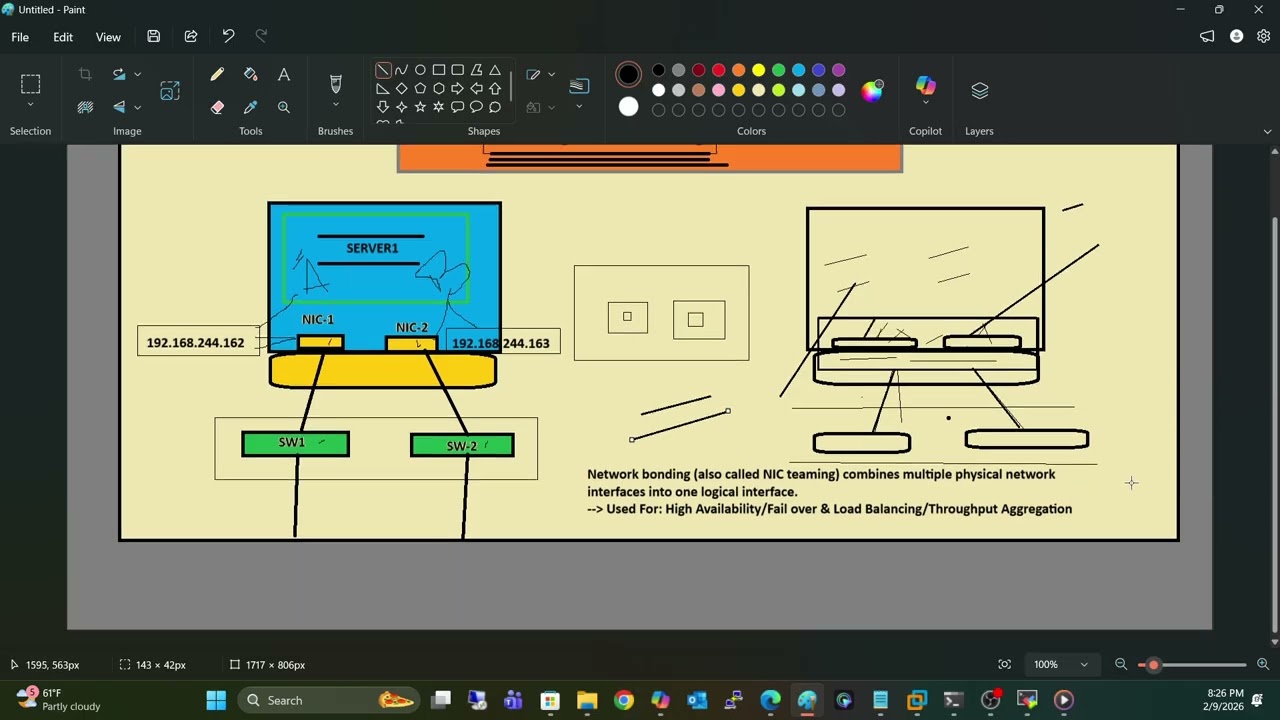Screen dimensions: 1280x720
Task: Click the Save icon in title bar
Action: coord(153,37)
